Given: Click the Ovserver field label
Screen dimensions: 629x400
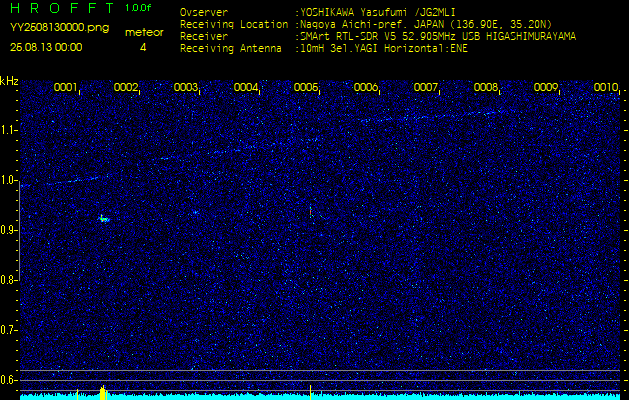Looking at the screenshot, I should click(204, 12).
